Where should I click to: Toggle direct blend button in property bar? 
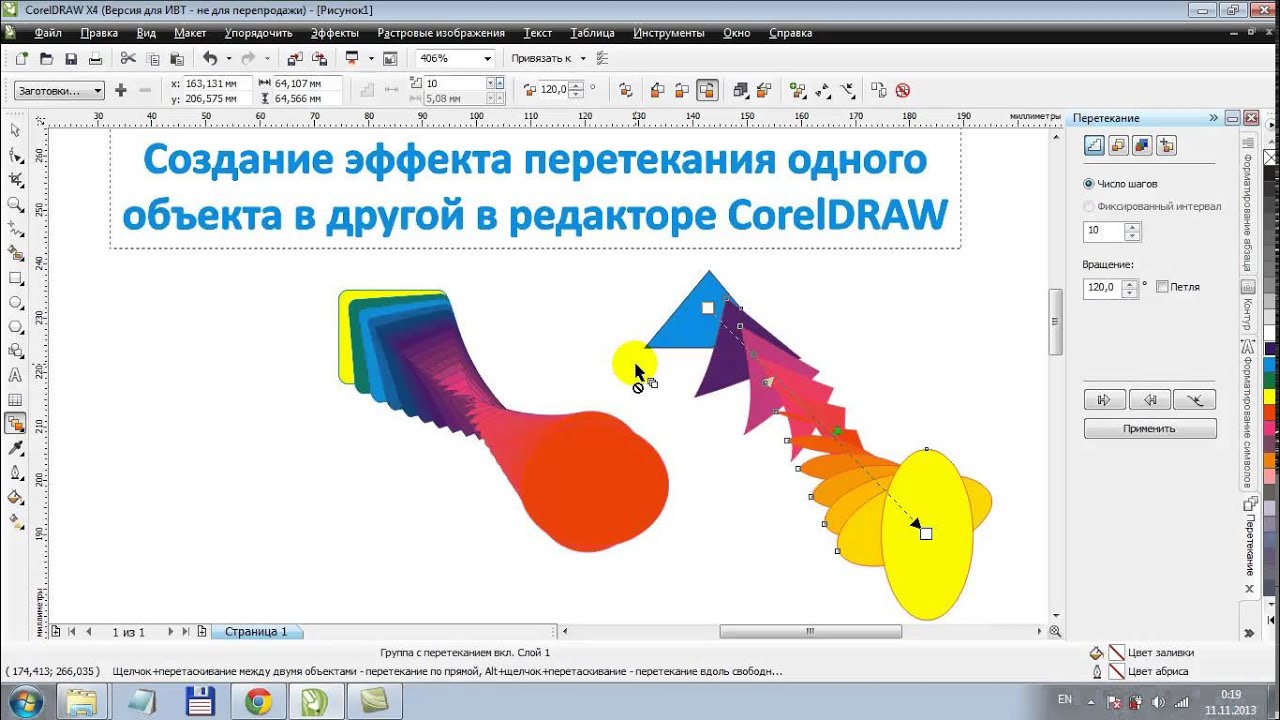(x=657, y=90)
